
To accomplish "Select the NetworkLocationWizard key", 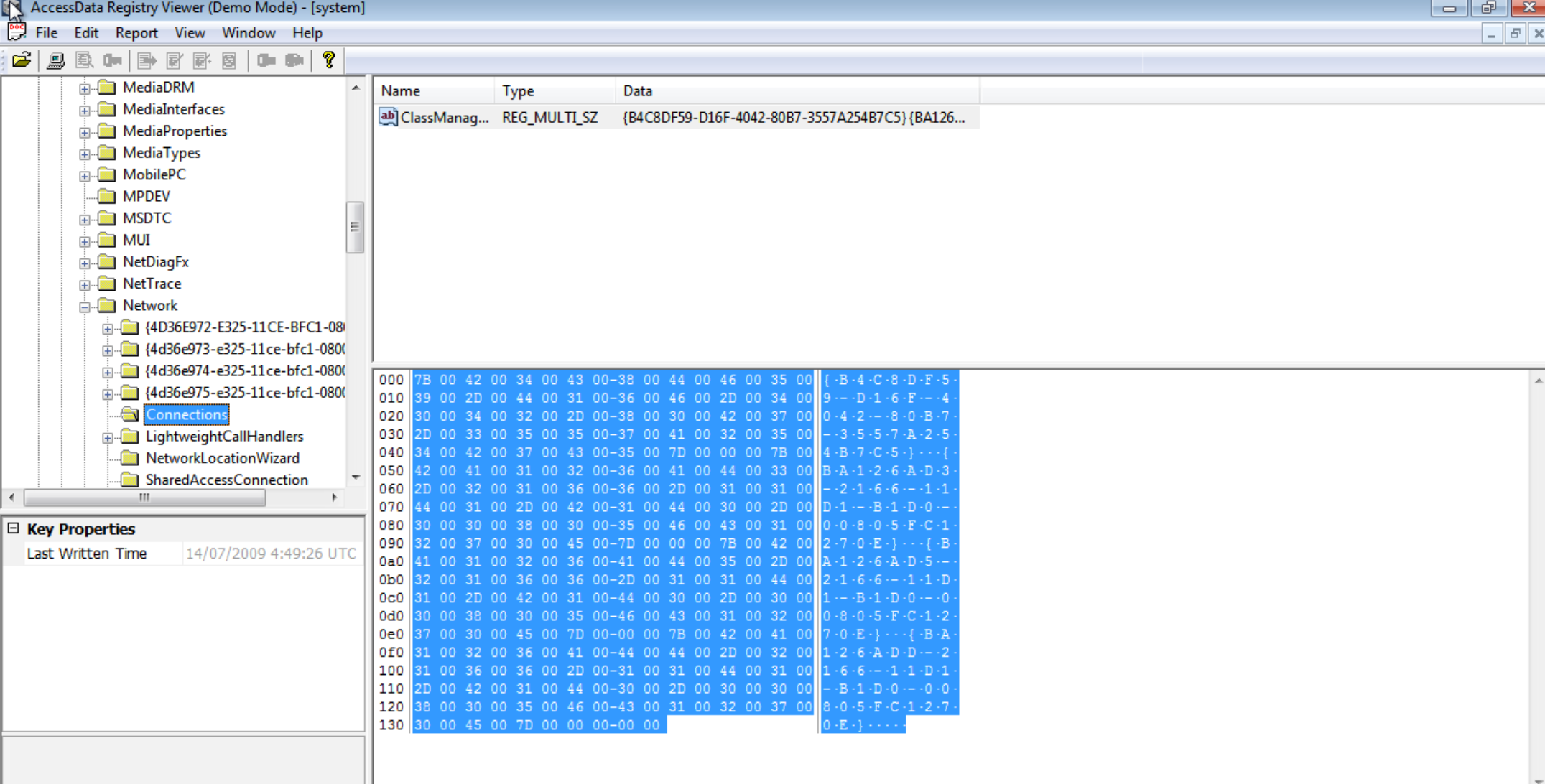I will (x=222, y=458).
